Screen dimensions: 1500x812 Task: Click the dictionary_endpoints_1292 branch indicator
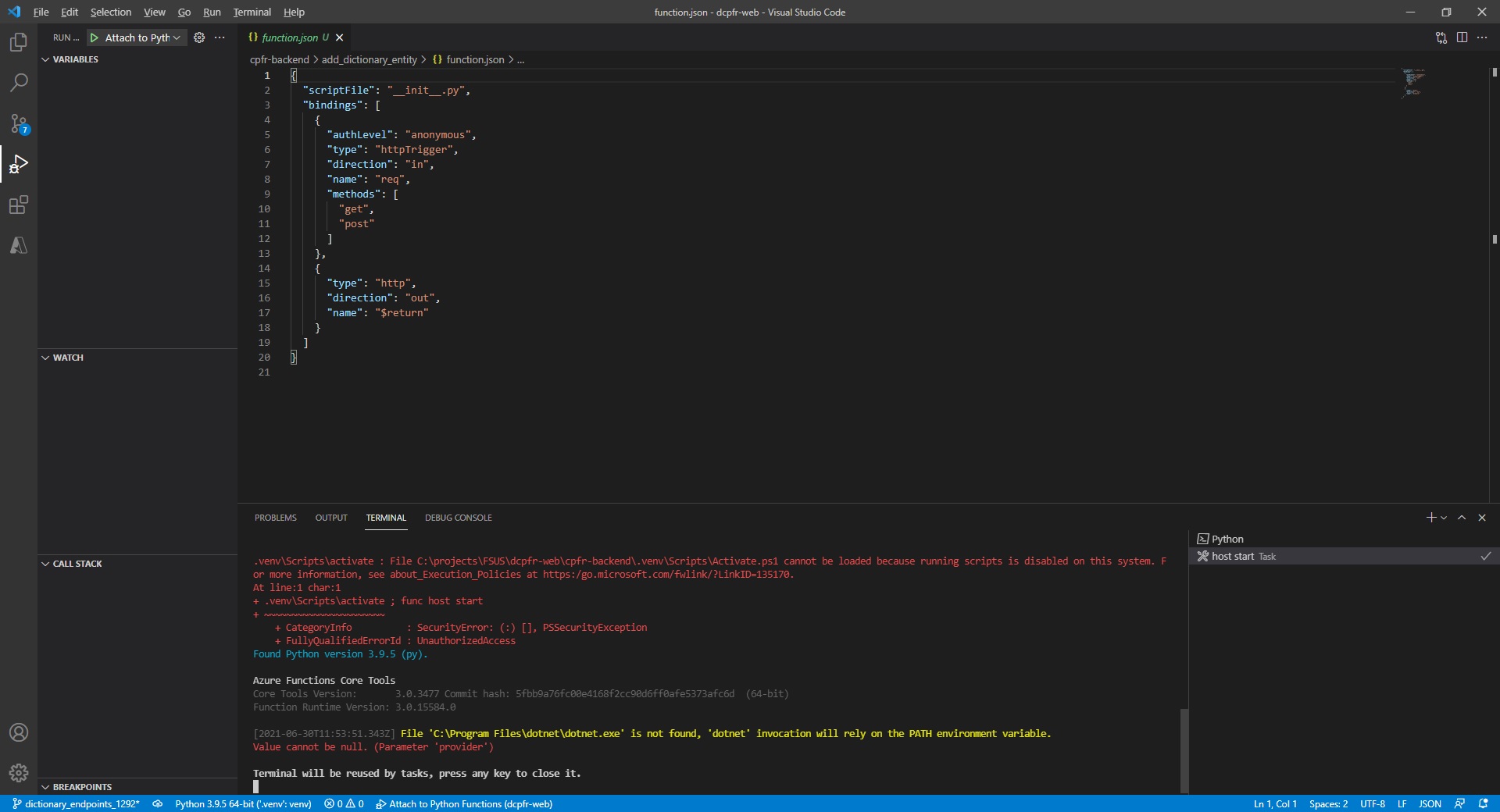(x=77, y=803)
